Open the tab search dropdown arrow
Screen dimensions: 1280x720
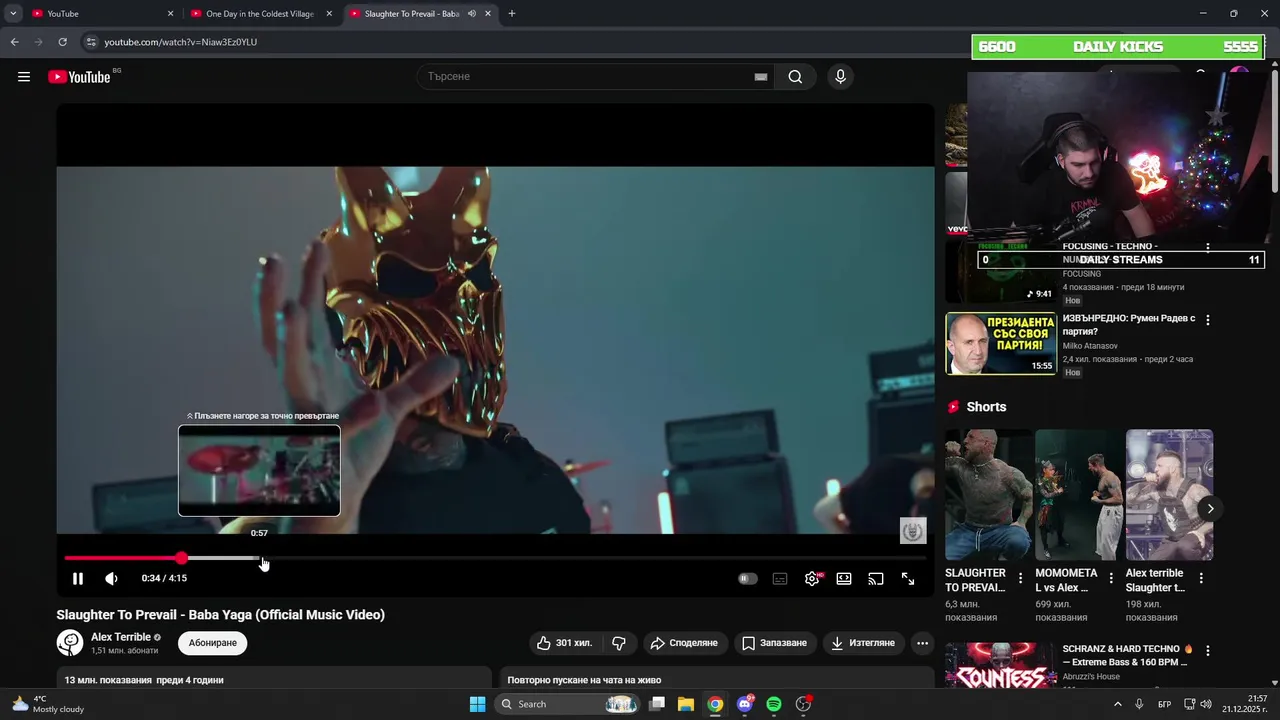pos(13,14)
